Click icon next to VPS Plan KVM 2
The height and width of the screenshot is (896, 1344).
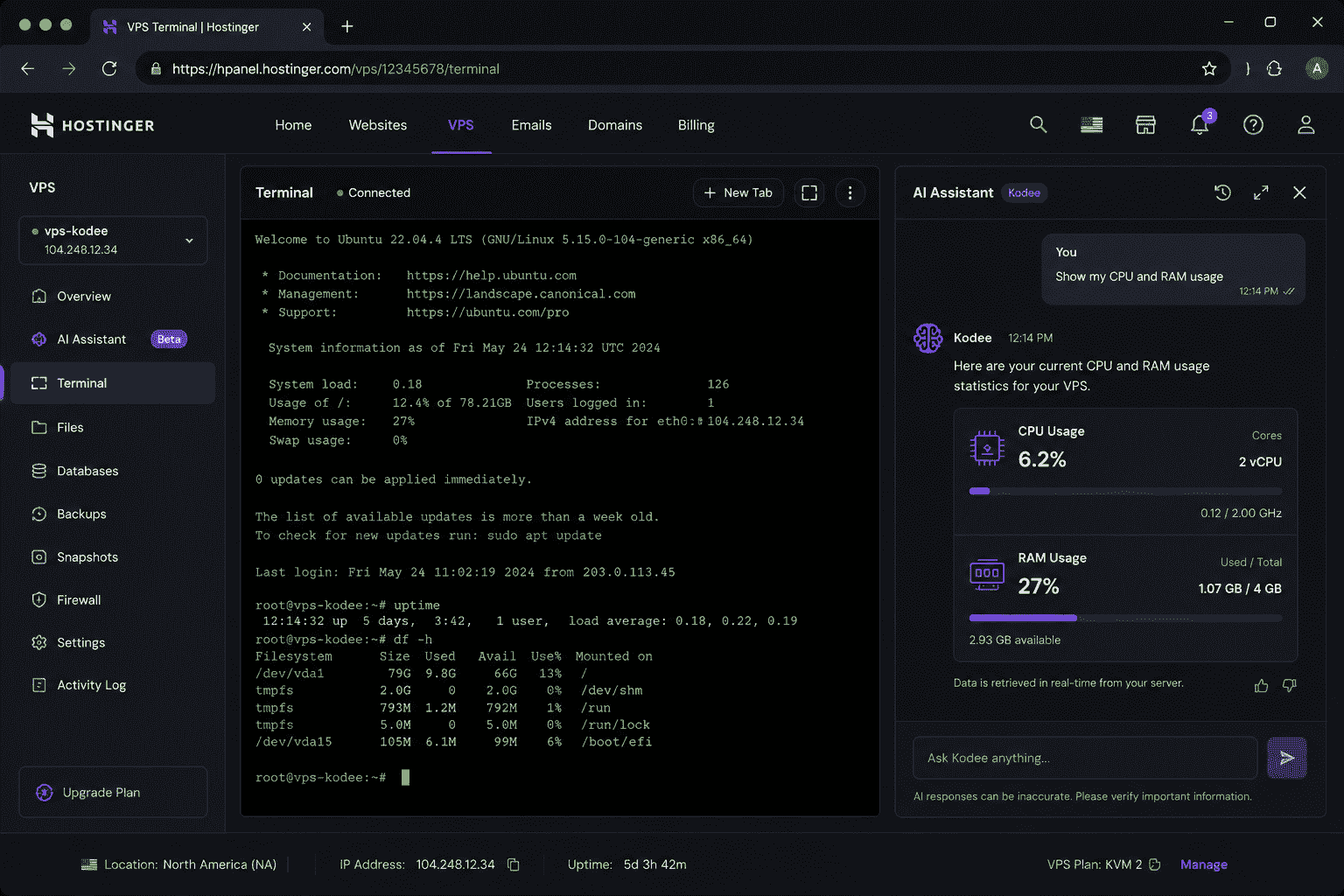coord(1154,864)
